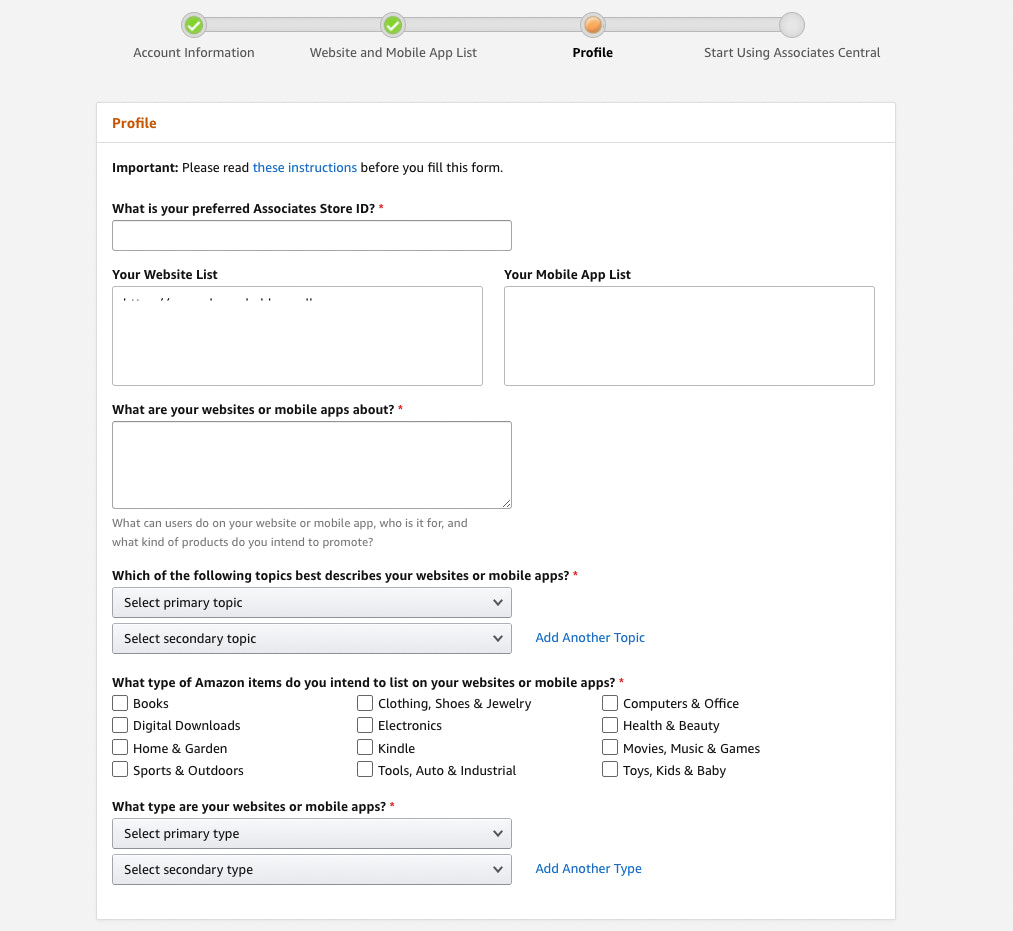The height and width of the screenshot is (931, 1013).
Task: Select the Kindle checkbox
Action: click(x=365, y=747)
